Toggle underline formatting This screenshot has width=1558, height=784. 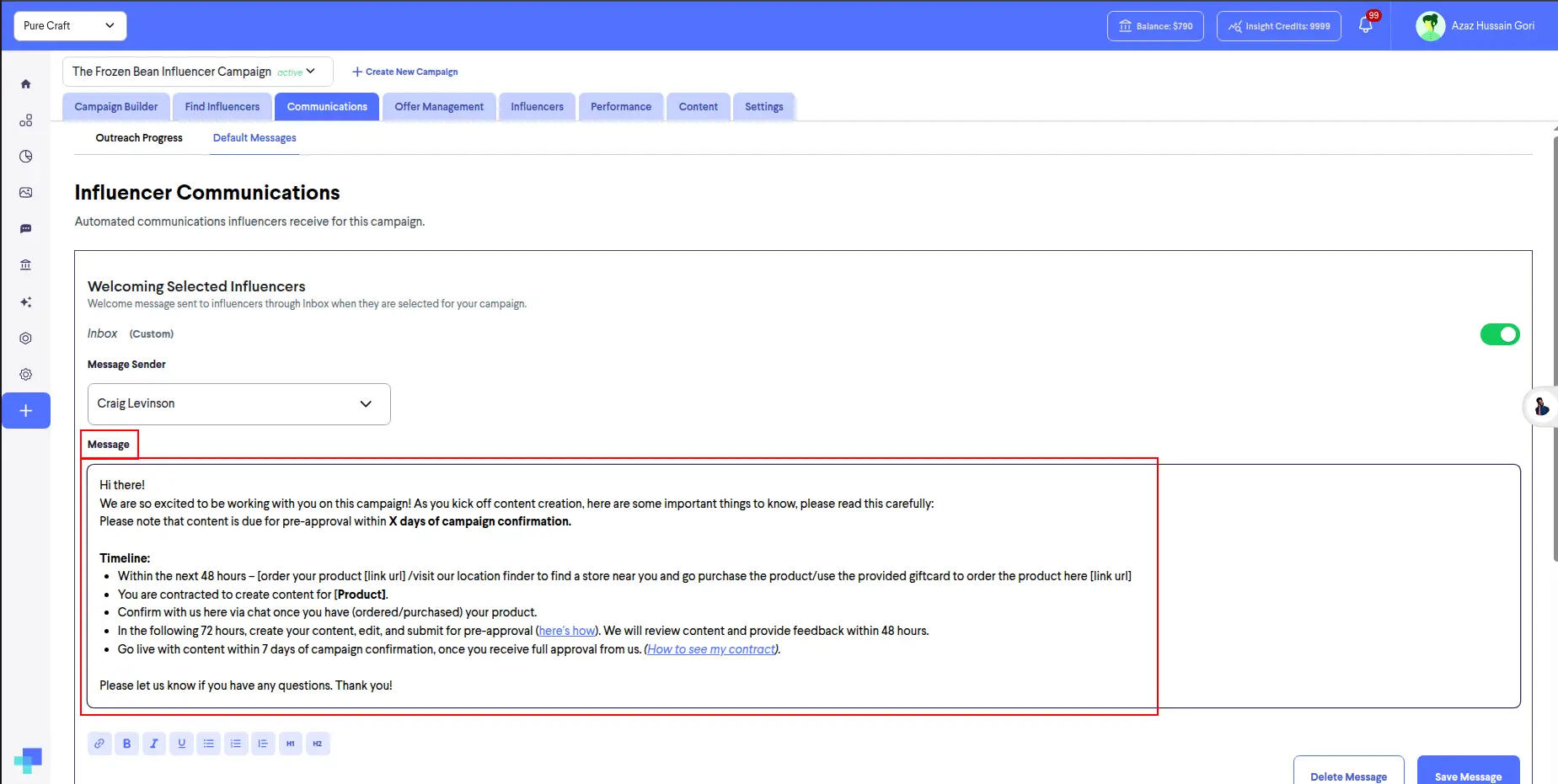click(181, 744)
